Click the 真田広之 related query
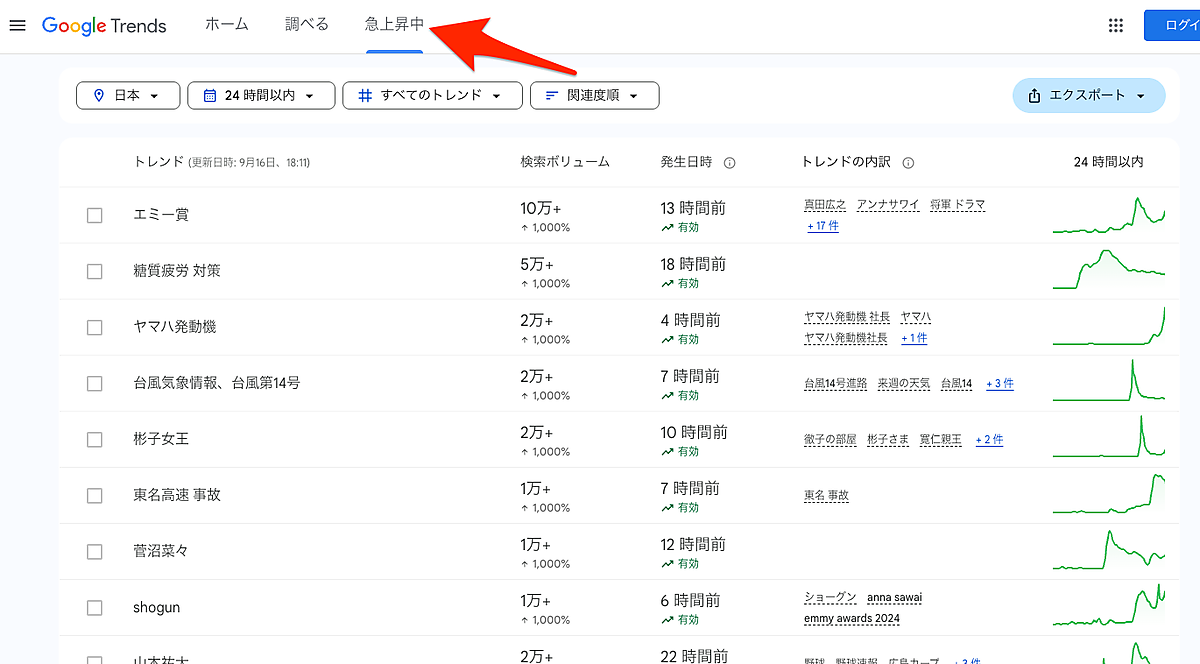Screen dimensions: 1200x664 pyautogui.click(x=825, y=205)
